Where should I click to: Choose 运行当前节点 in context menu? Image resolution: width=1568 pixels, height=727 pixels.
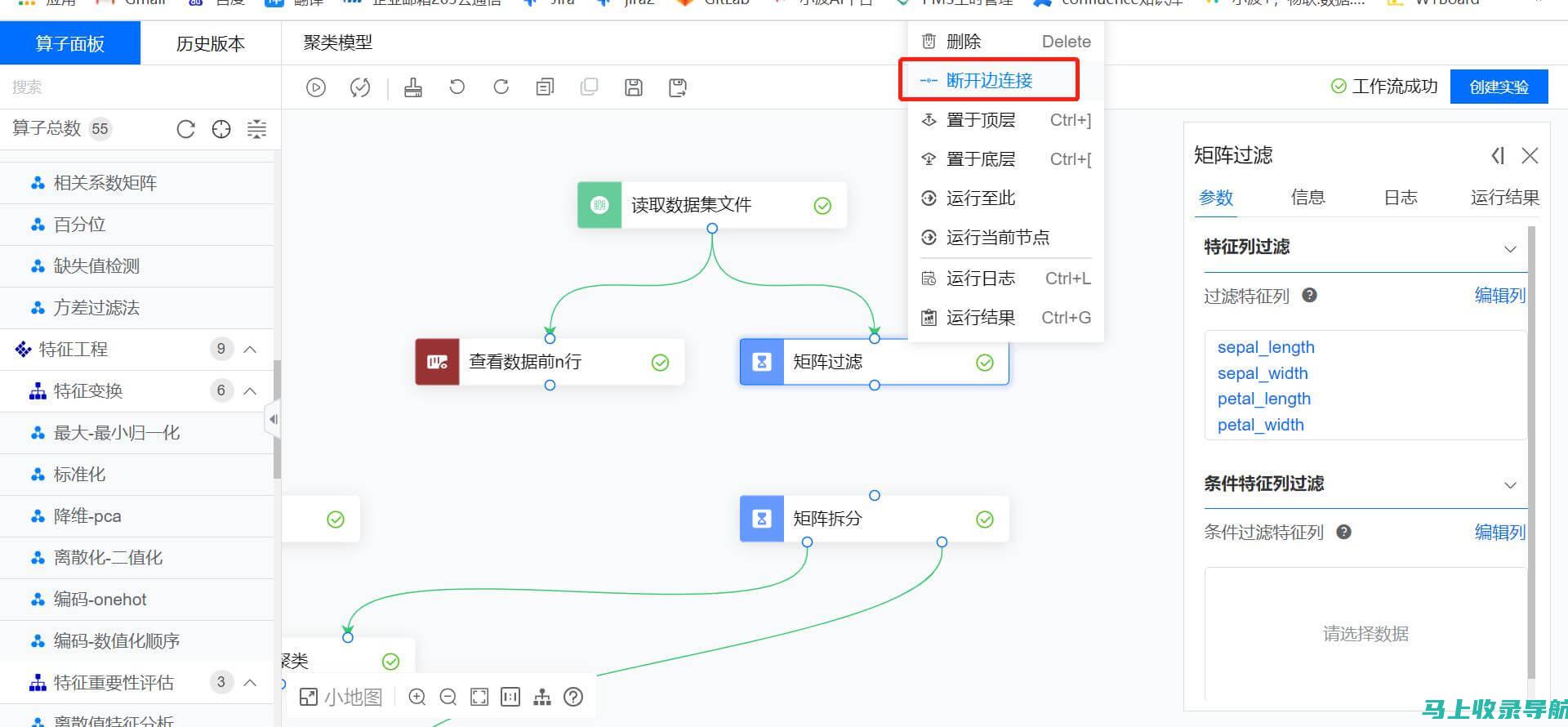pos(1006,238)
